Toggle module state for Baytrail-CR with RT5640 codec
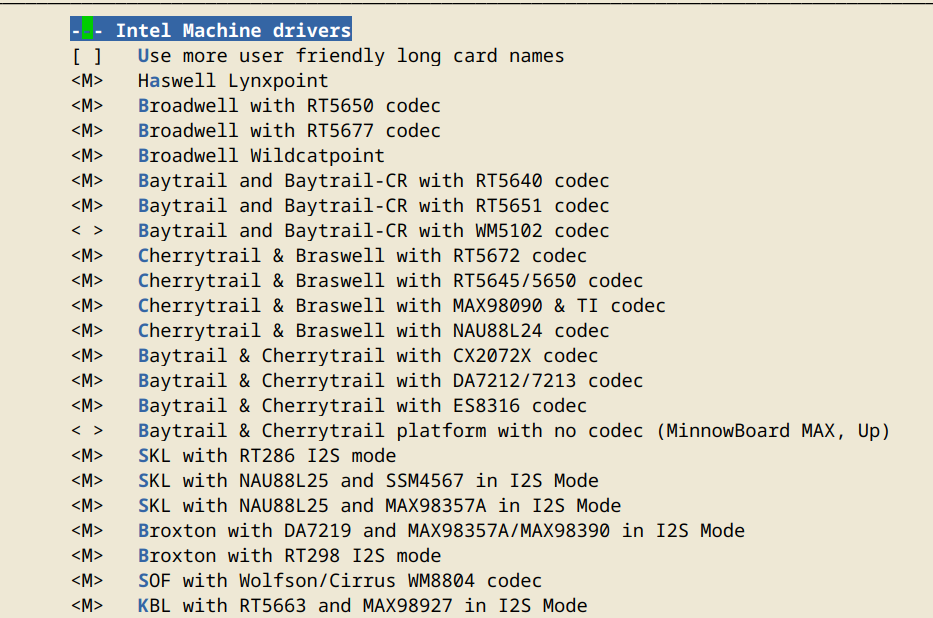 pyautogui.click(x=87, y=181)
